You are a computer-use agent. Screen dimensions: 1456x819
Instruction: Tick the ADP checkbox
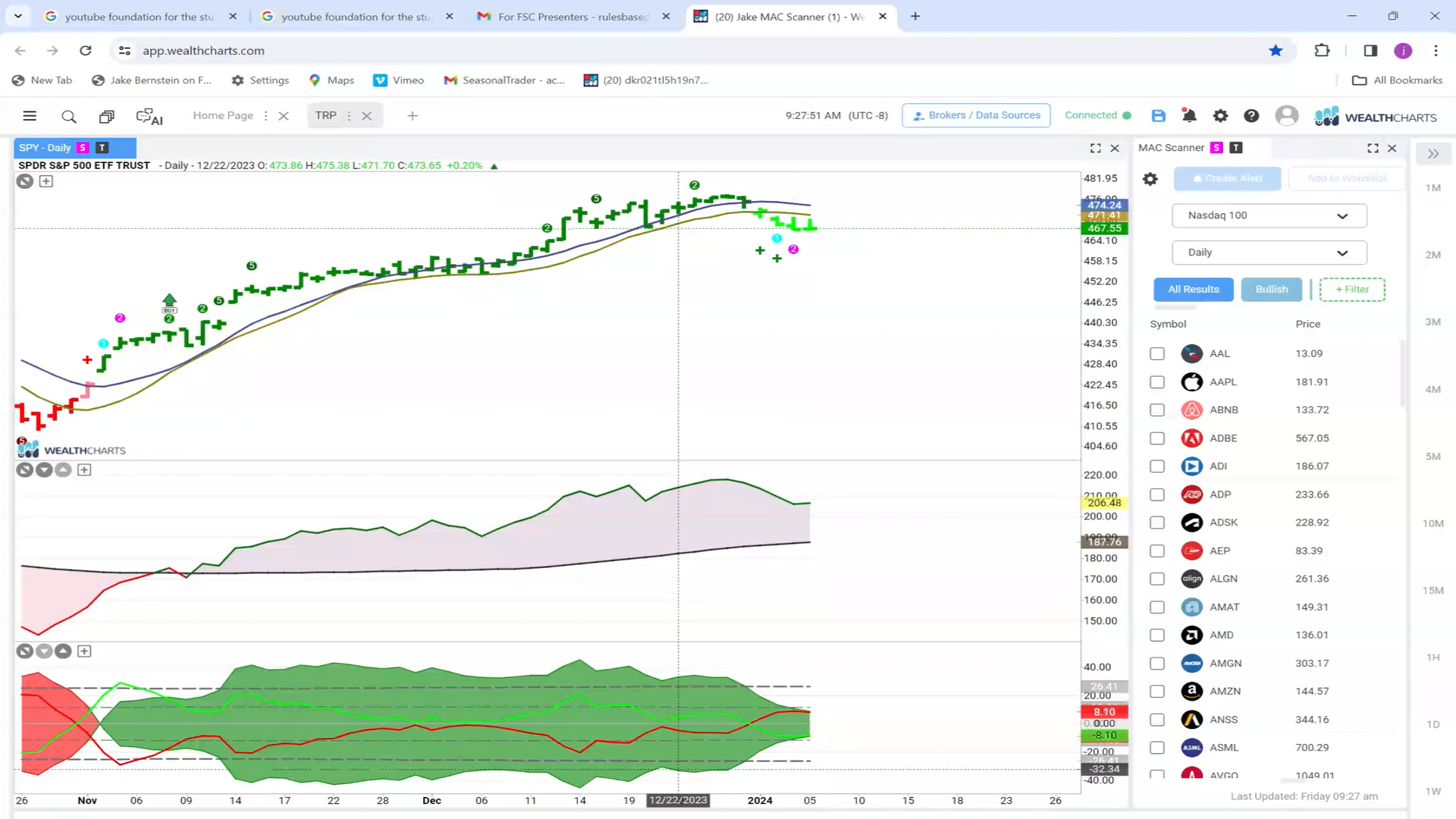click(x=1157, y=494)
